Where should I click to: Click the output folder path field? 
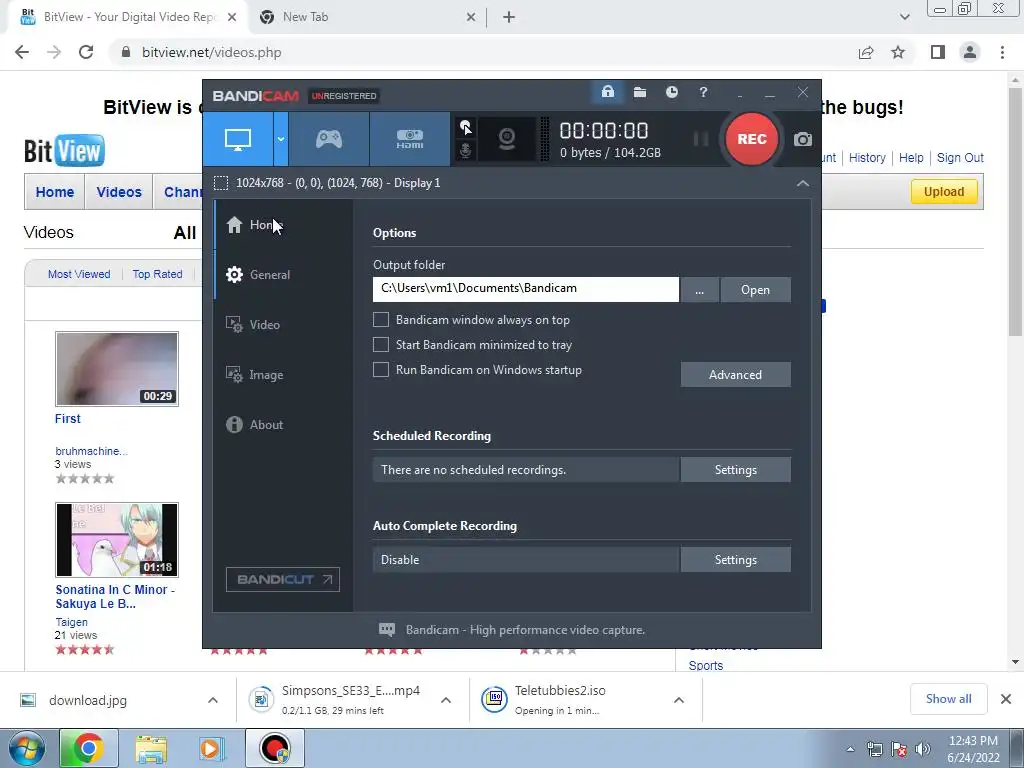click(x=526, y=289)
